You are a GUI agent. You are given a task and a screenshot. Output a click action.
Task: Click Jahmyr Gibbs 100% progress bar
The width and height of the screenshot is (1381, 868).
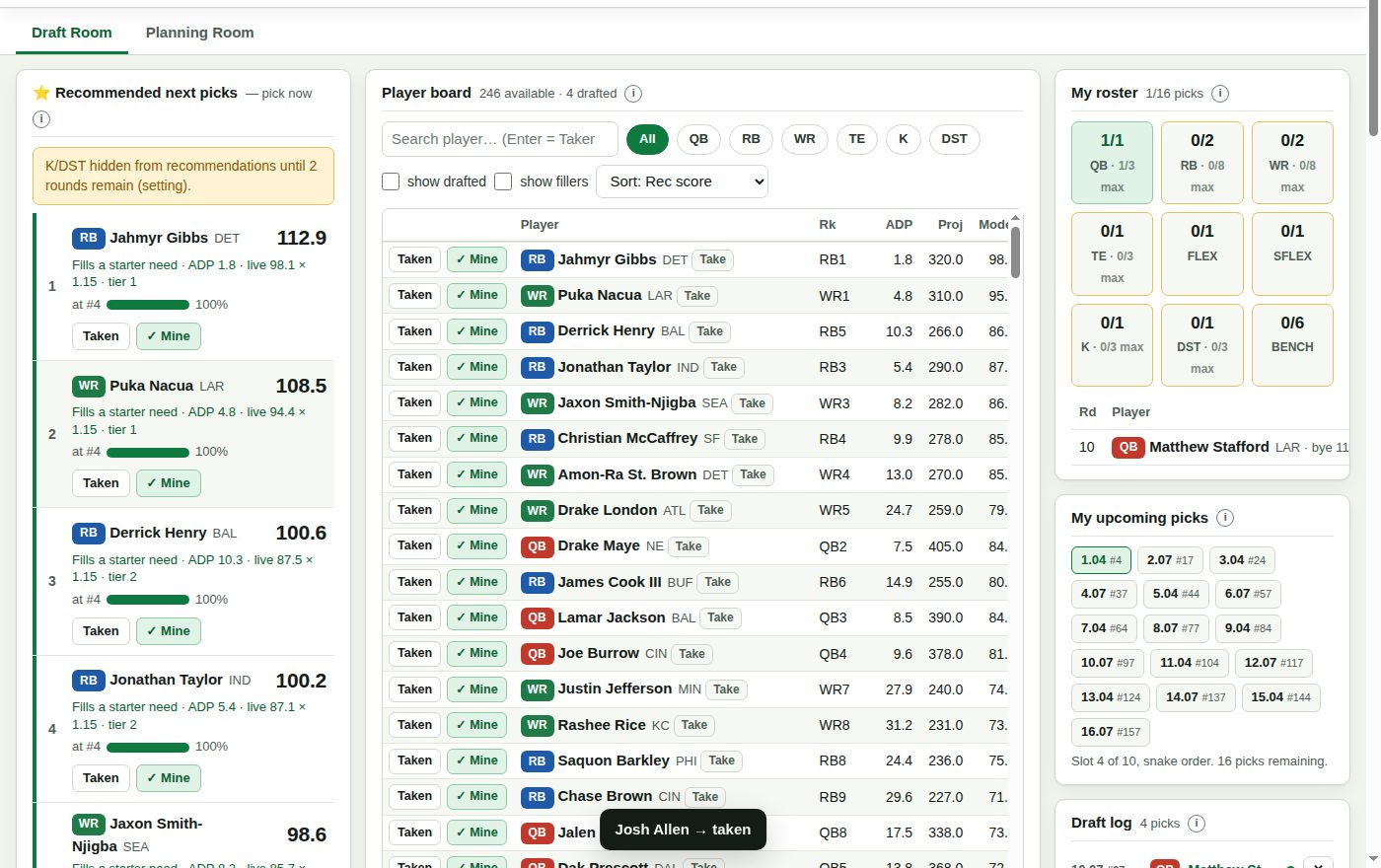(x=148, y=305)
